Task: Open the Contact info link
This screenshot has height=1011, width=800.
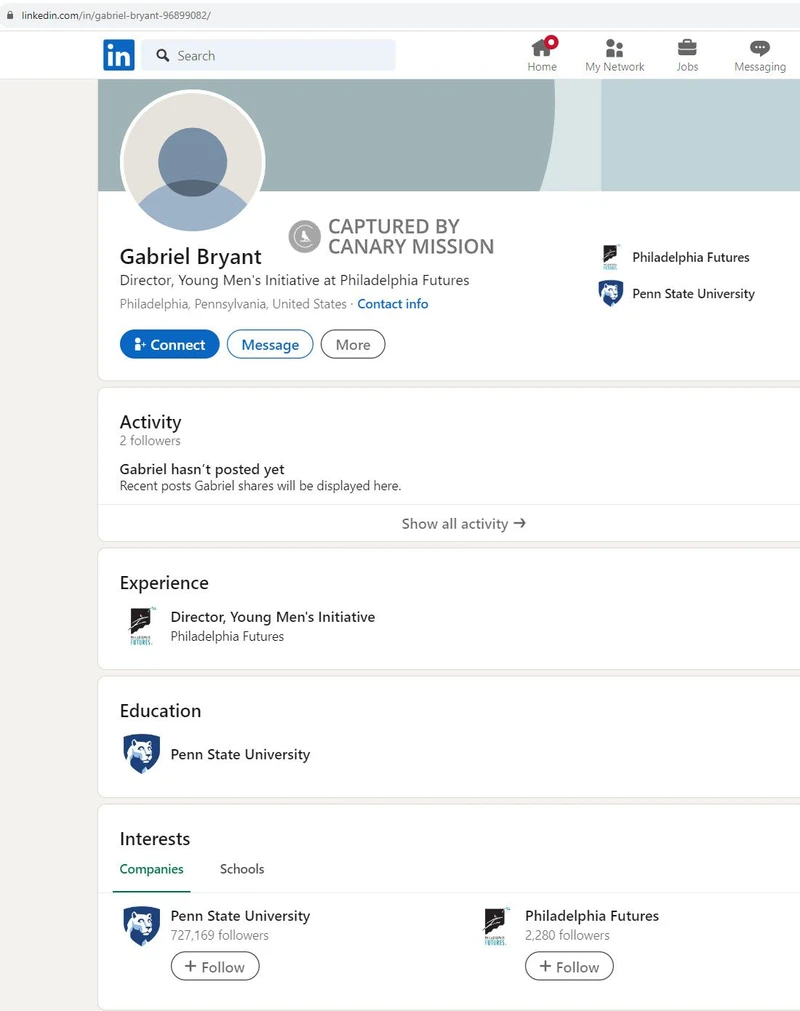Action: pos(393,304)
